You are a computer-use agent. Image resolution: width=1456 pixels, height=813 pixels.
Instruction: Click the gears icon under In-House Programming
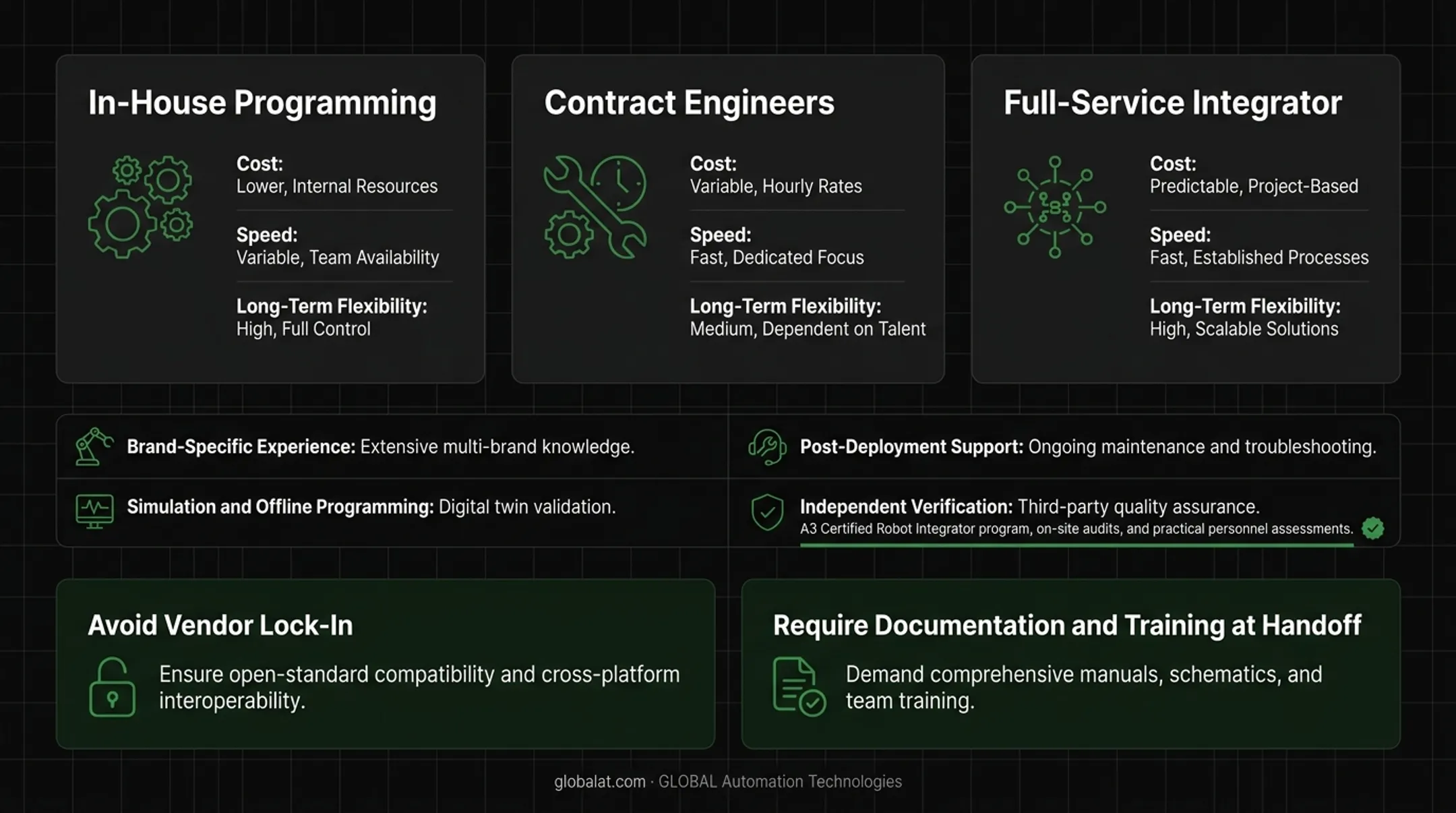140,207
